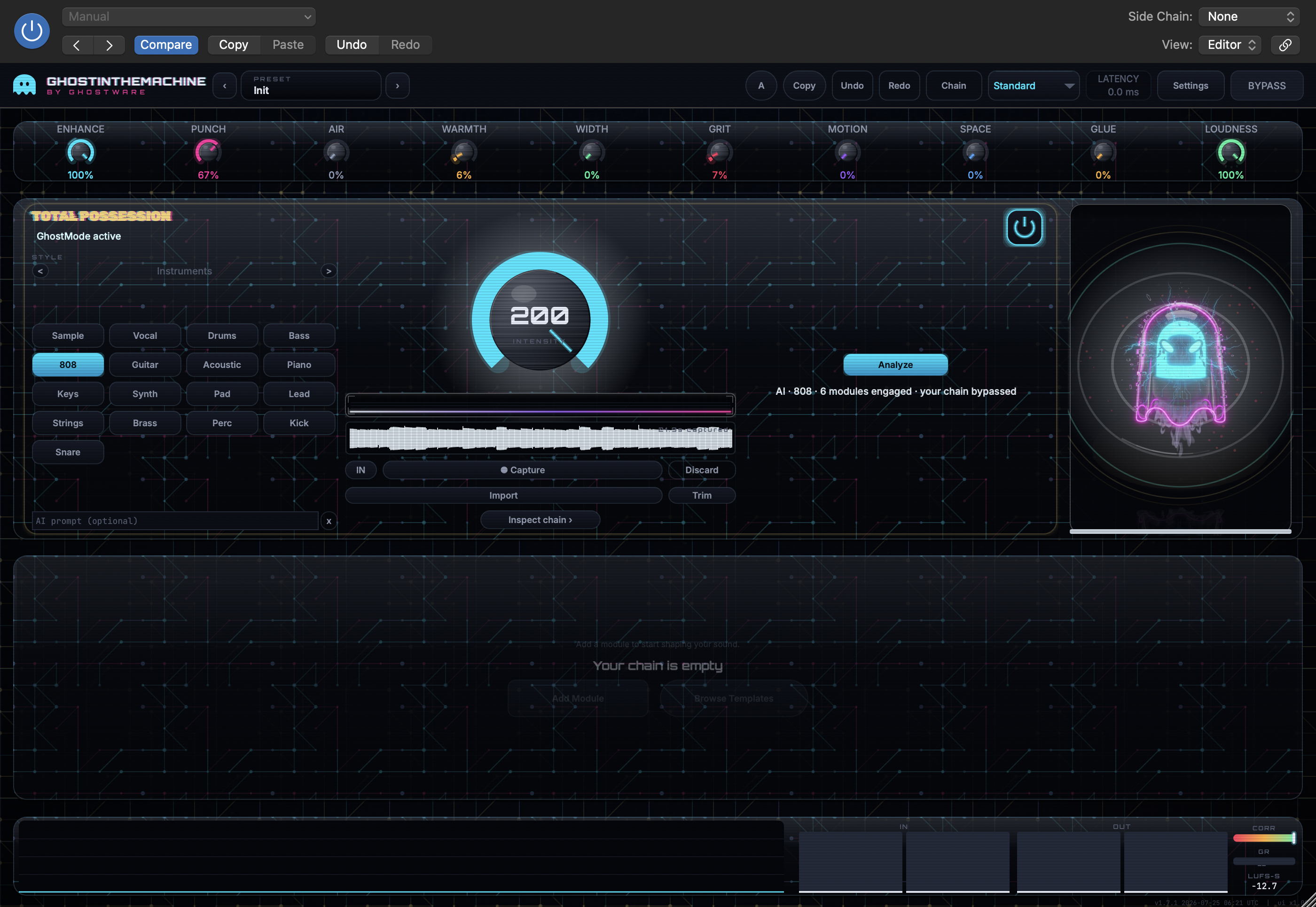Select the Kick instrument style
The width and height of the screenshot is (1316, 907).
299,423
